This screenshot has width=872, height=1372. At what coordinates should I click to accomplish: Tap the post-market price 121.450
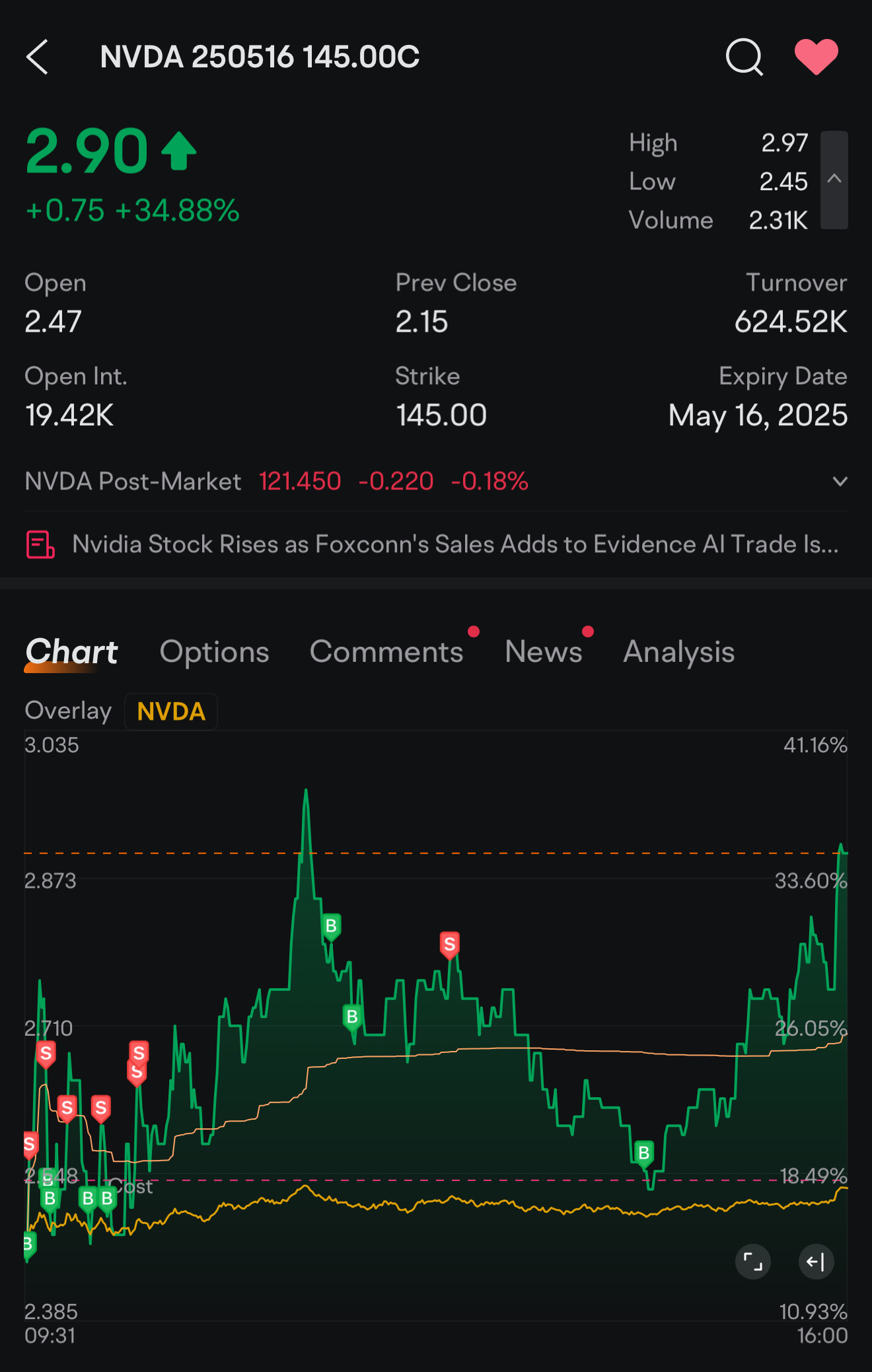(x=300, y=482)
